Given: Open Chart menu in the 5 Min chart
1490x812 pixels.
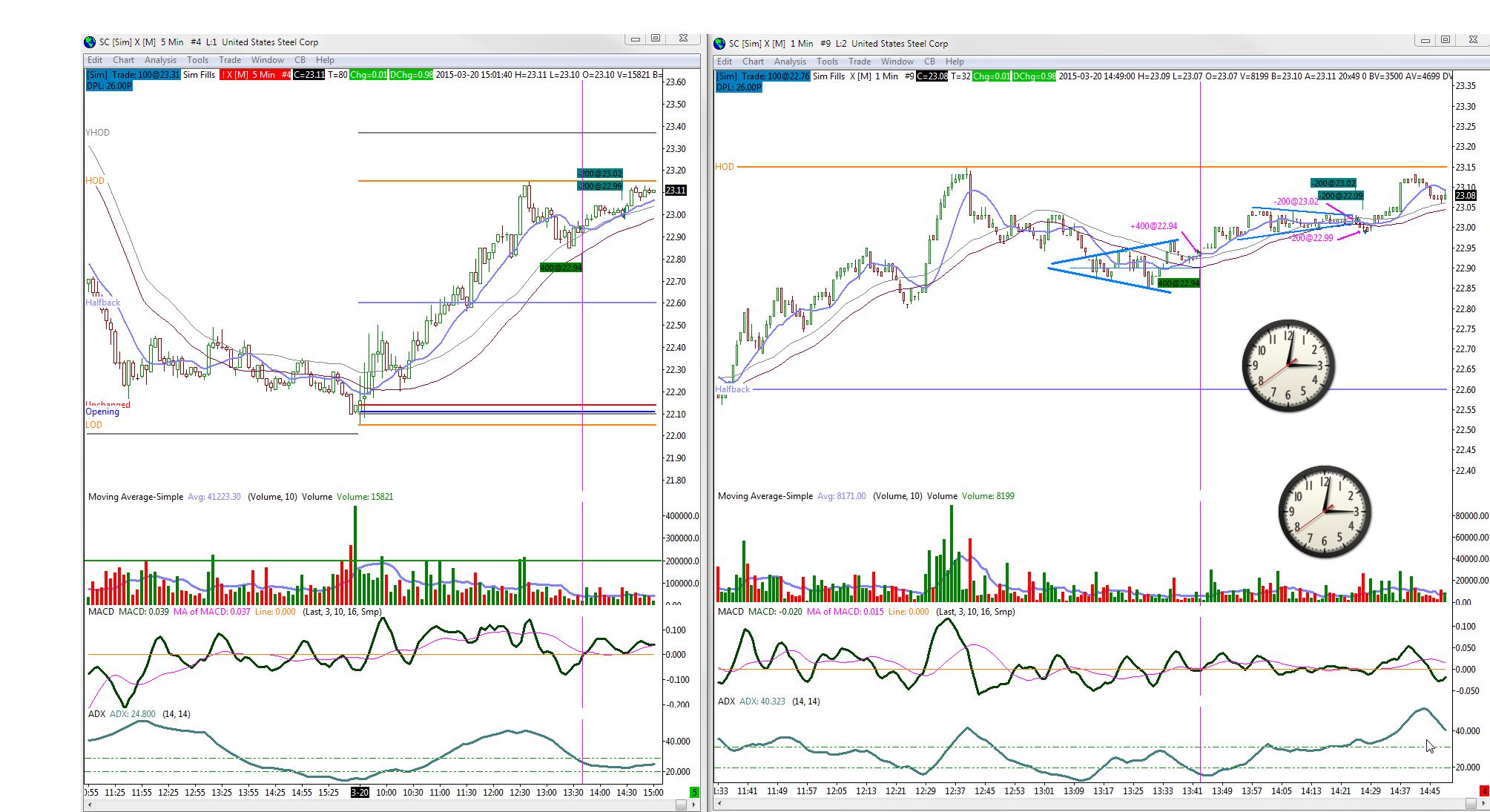Looking at the screenshot, I should click(123, 60).
